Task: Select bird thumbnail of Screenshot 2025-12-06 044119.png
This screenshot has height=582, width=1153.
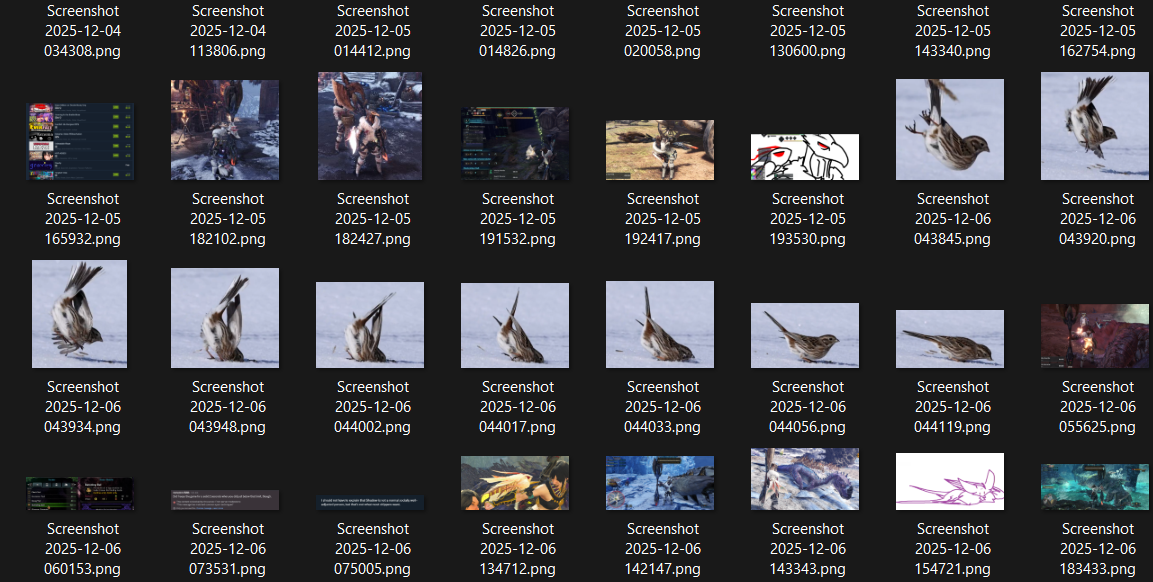Action: coord(949,338)
